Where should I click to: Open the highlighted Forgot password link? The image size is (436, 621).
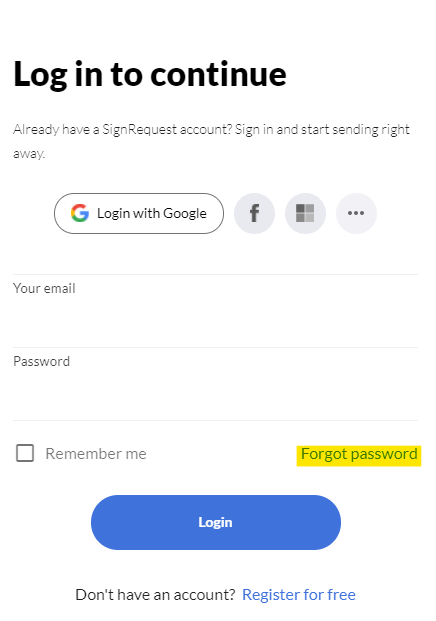[x=359, y=455]
